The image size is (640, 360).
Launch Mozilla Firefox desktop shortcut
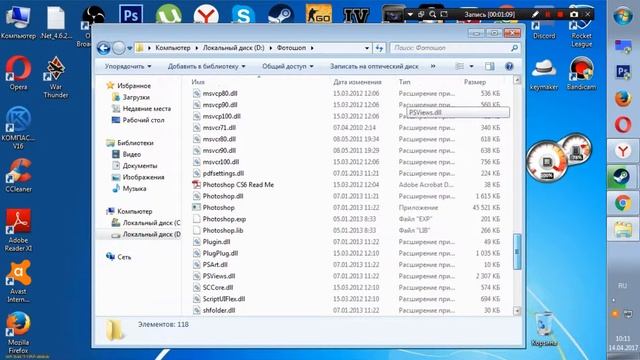tap(18, 333)
